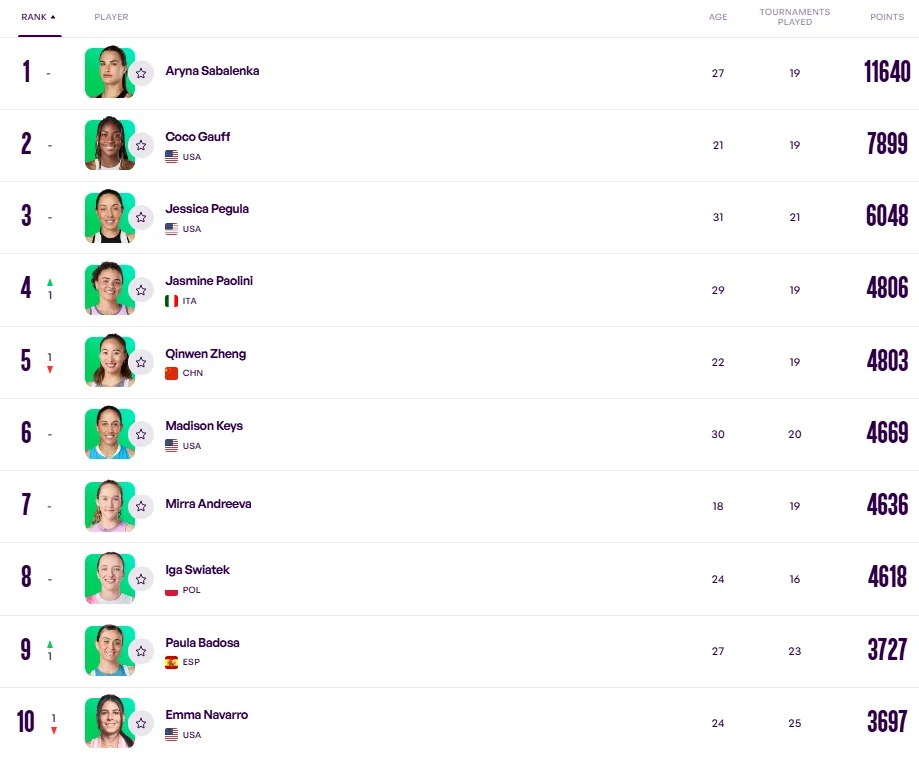
Task: Click Coco Gauff's player photo
Action: 108,145
